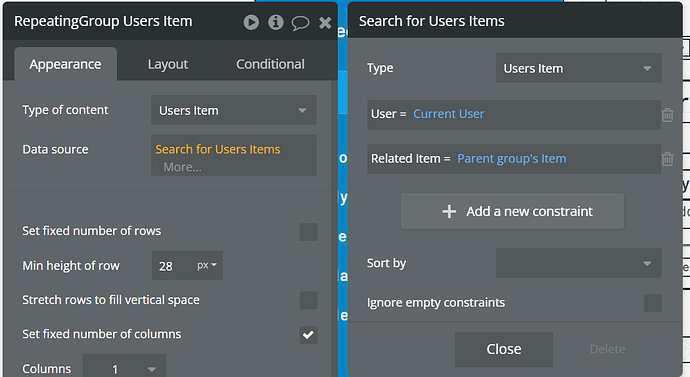Viewport: 690px width, 377px height.
Task: Click the Close button in search popup
Action: (504, 349)
